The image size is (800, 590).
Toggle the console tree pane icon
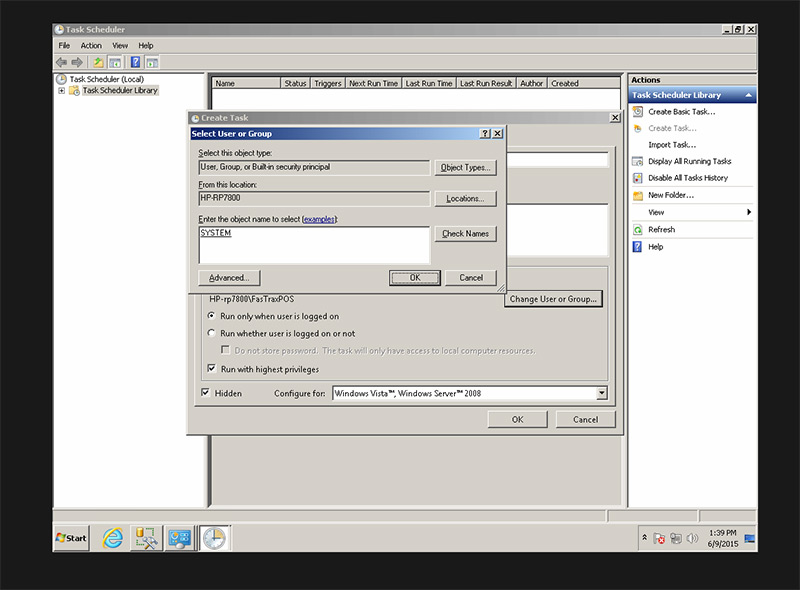coord(115,63)
